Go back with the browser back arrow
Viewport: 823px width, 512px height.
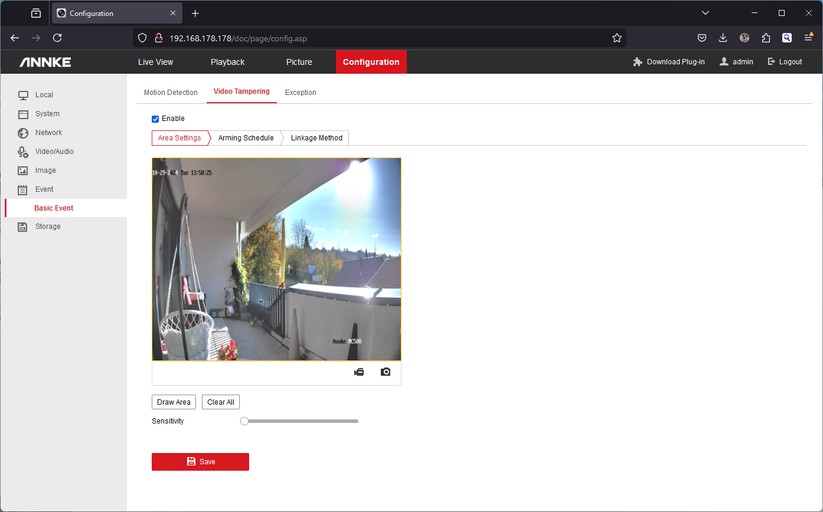[x=15, y=38]
